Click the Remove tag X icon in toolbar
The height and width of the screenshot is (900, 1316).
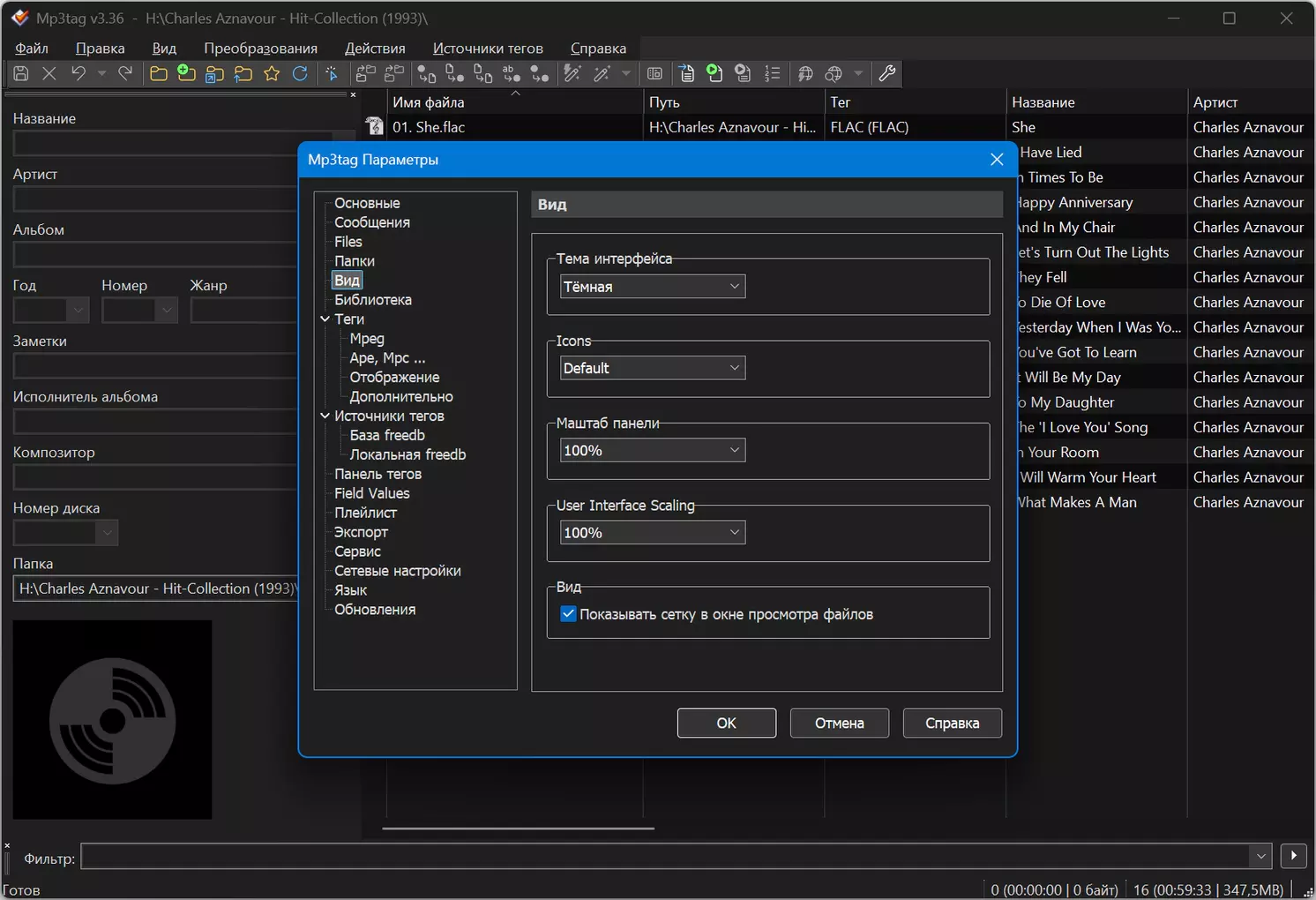click(x=49, y=74)
